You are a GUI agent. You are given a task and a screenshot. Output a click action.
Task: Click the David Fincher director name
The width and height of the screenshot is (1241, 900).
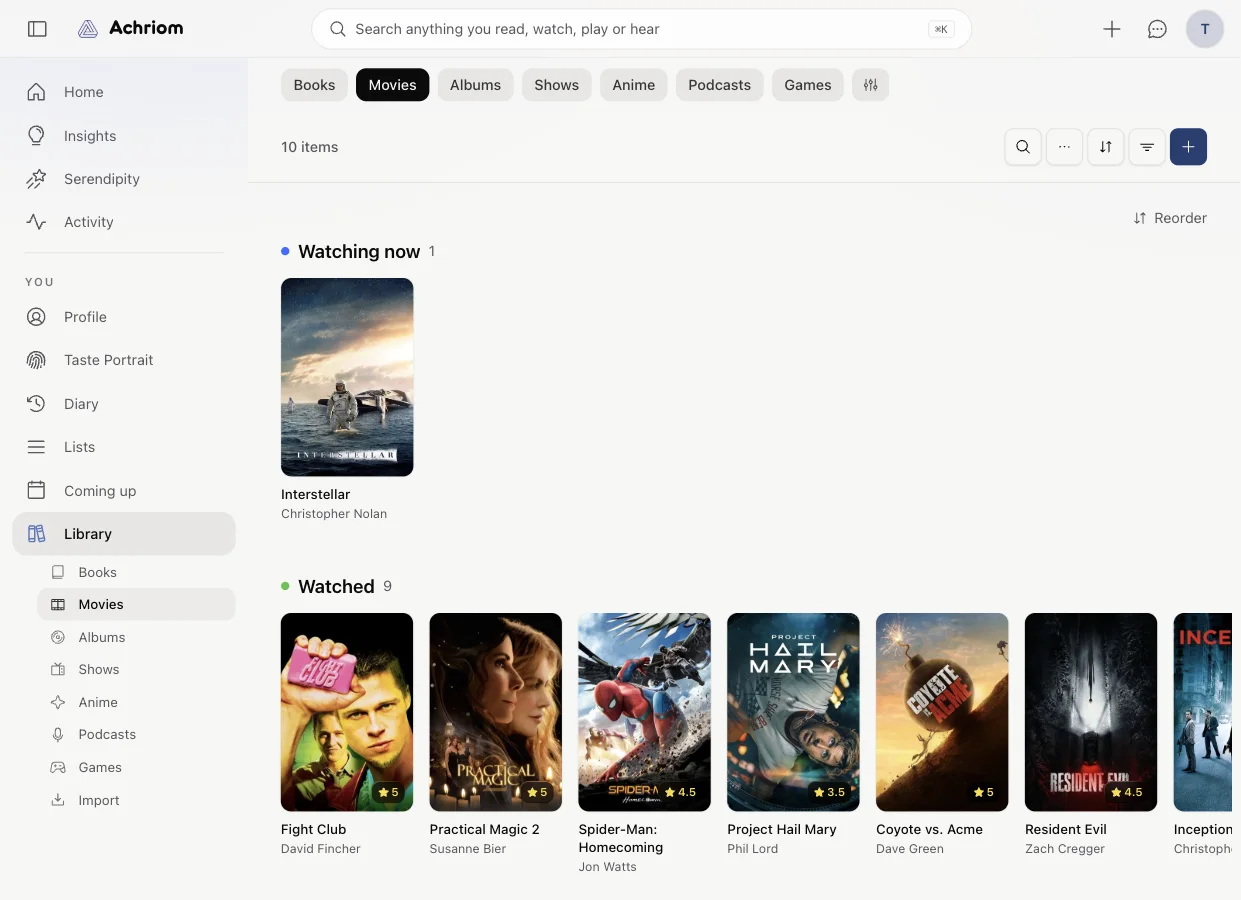pyautogui.click(x=321, y=849)
